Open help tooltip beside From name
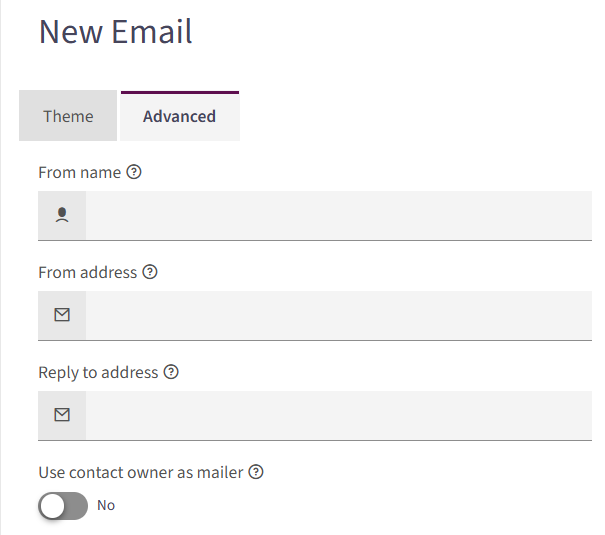 click(134, 172)
